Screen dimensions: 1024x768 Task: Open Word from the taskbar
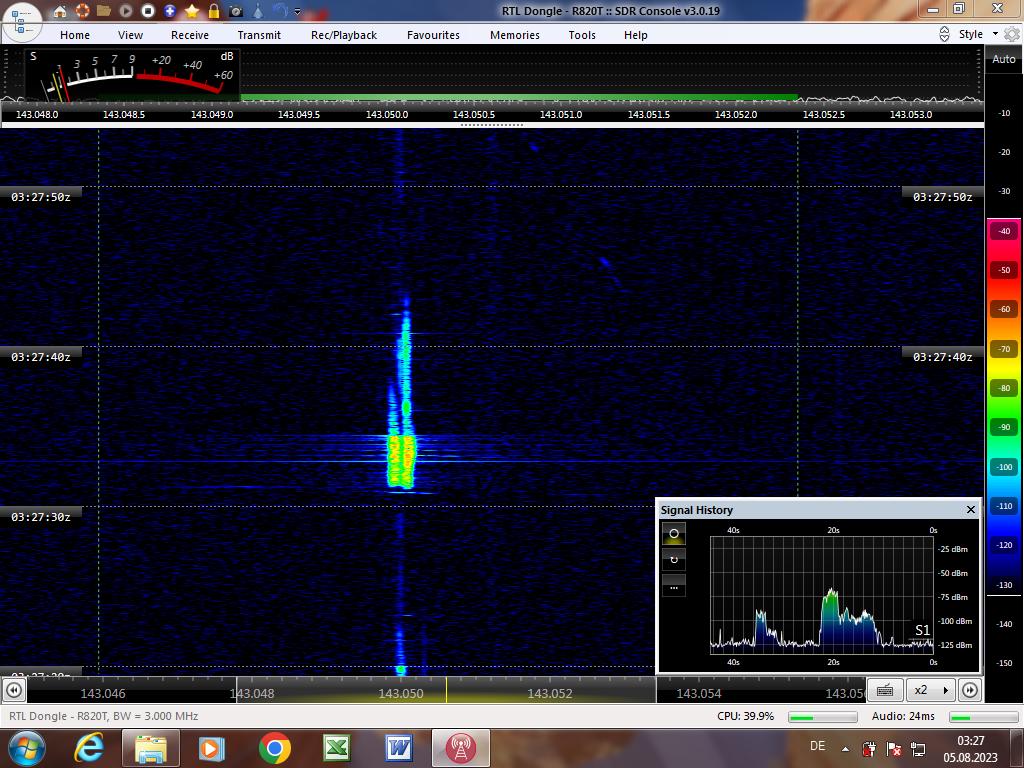point(398,748)
